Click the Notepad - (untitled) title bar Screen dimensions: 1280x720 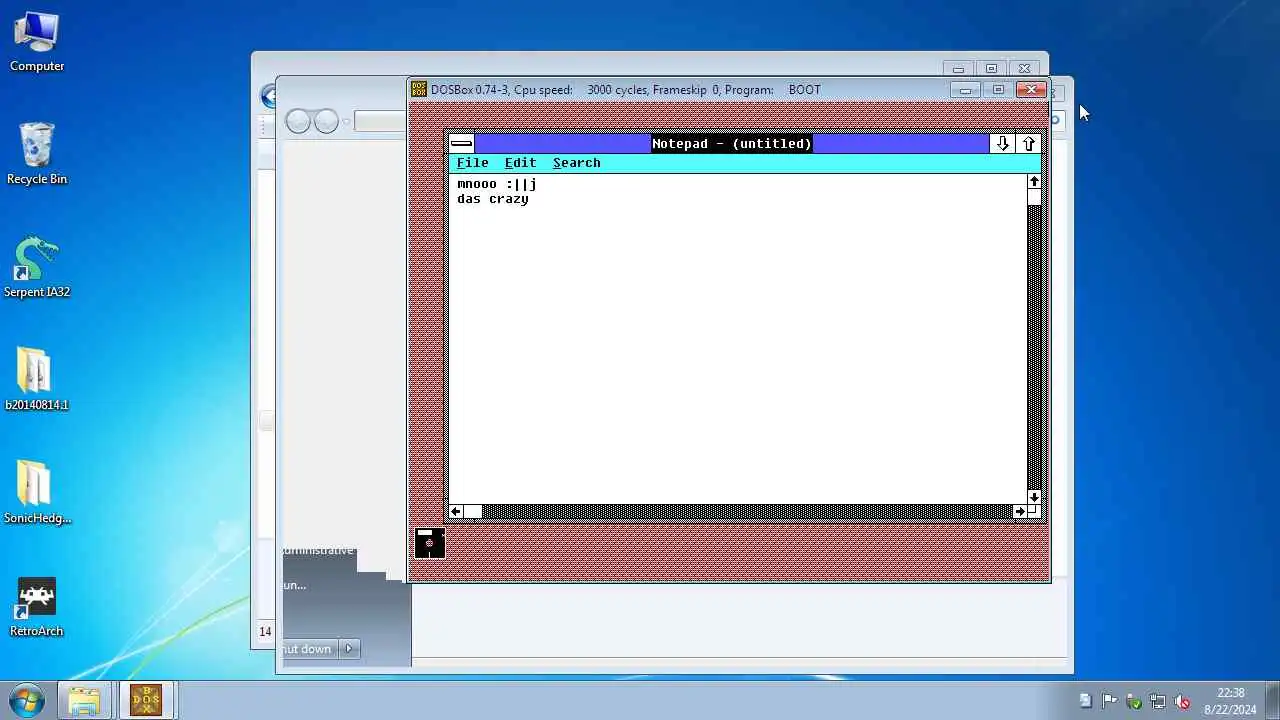click(x=732, y=143)
